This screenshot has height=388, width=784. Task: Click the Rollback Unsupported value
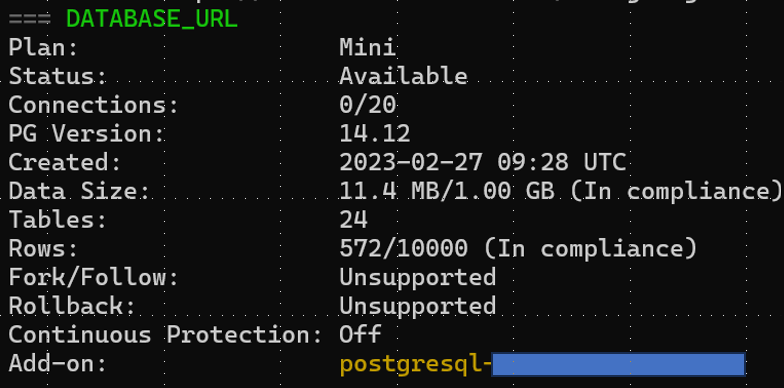418,306
